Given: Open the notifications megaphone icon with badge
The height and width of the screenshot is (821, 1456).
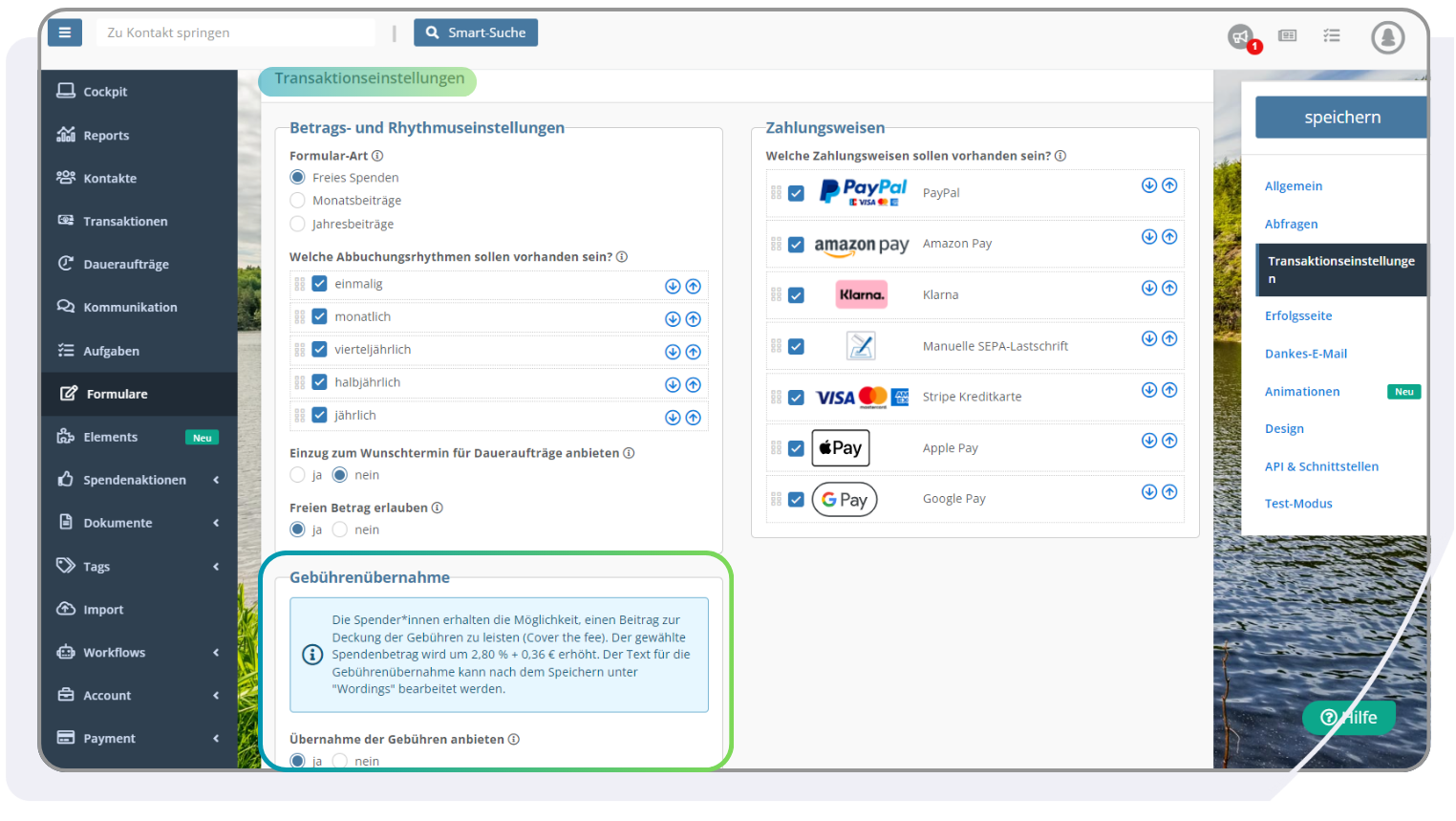Looking at the screenshot, I should pos(1242,36).
